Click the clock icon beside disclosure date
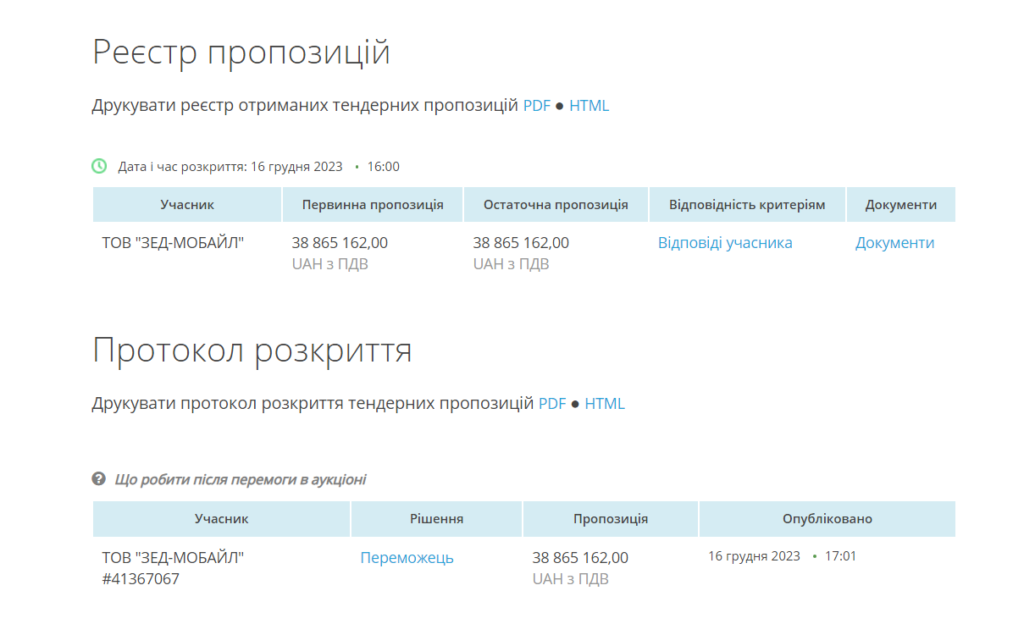Viewport: 1024px width, 635px height. (x=100, y=167)
